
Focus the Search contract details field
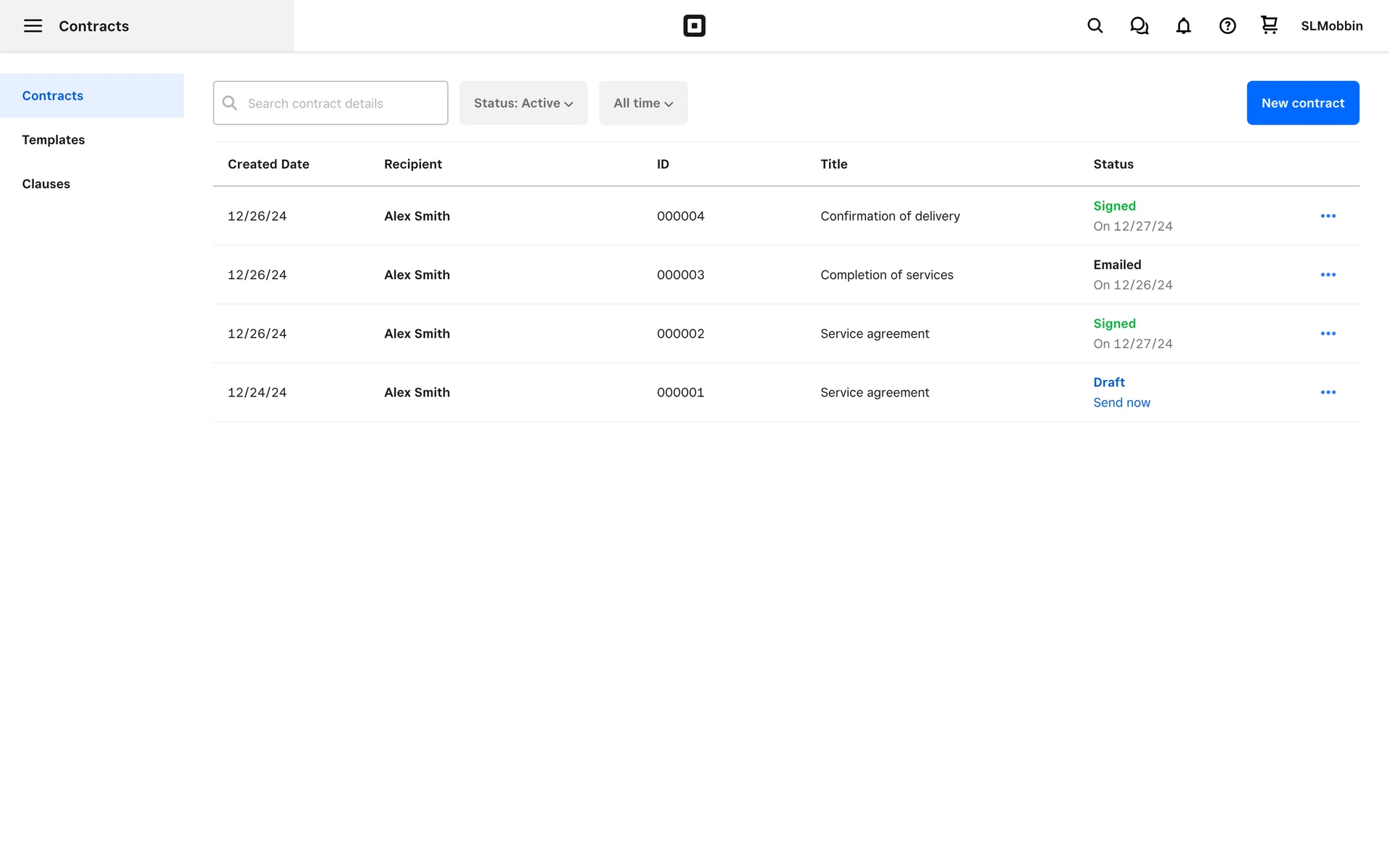click(340, 103)
